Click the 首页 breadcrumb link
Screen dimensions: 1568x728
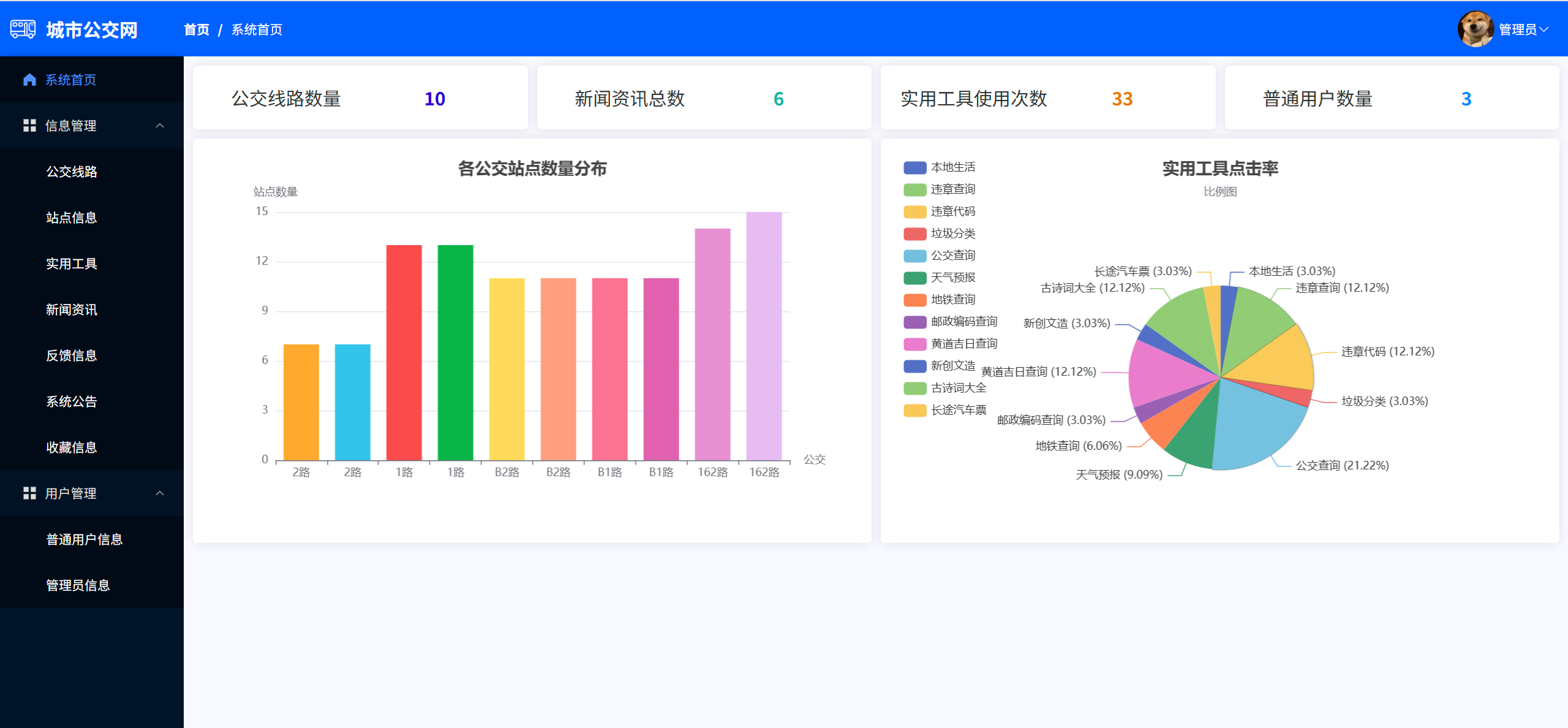coord(197,29)
